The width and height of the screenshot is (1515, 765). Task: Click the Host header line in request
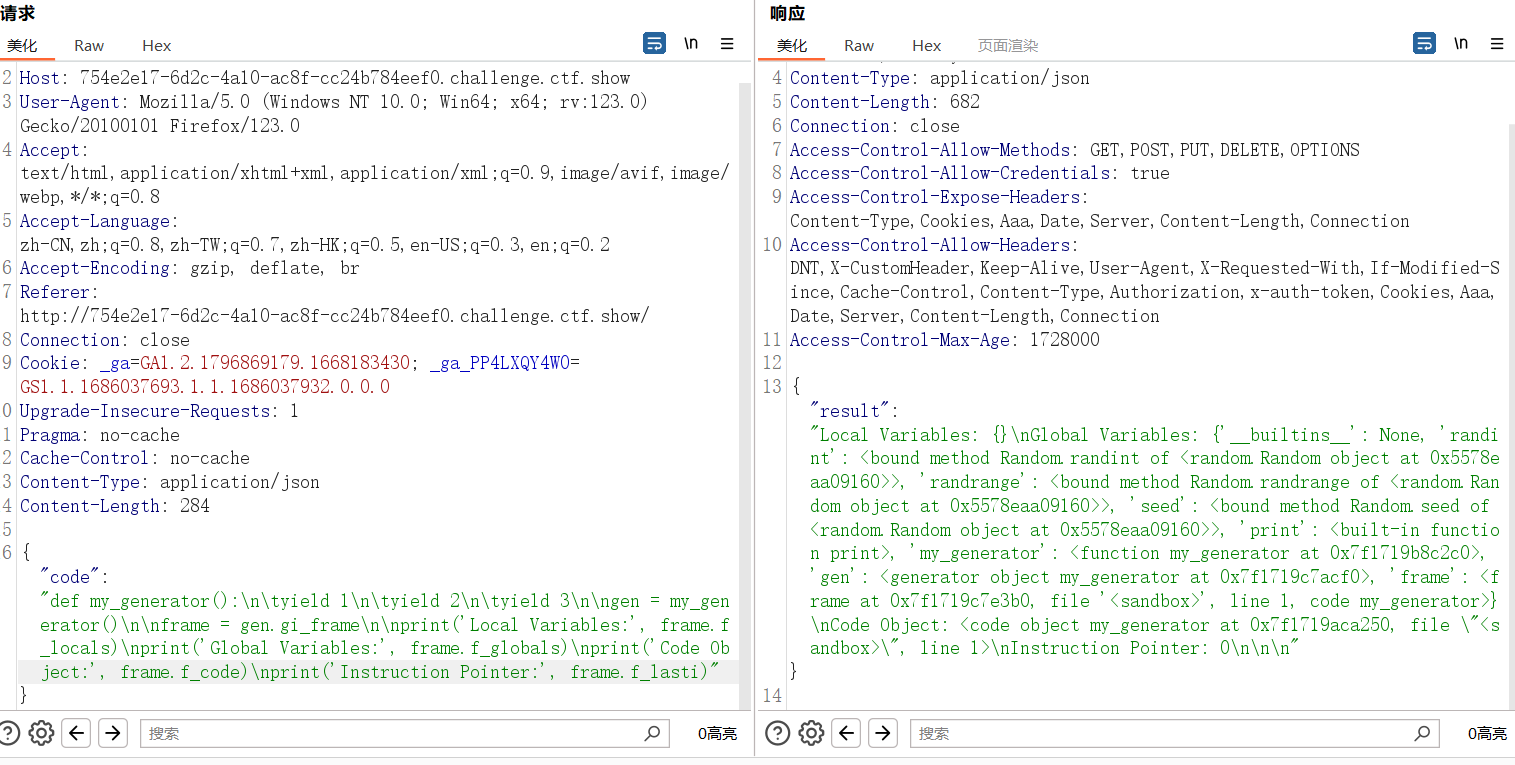[325, 78]
